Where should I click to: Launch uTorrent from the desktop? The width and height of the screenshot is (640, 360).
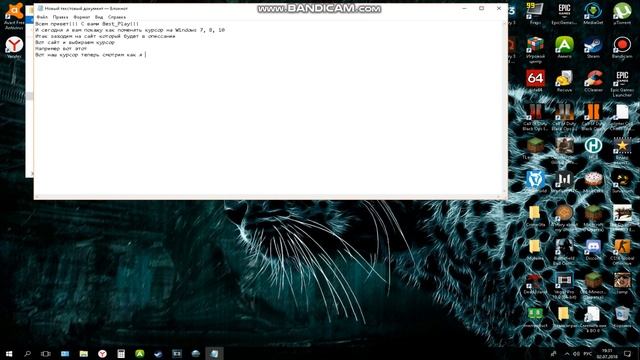(x=622, y=13)
